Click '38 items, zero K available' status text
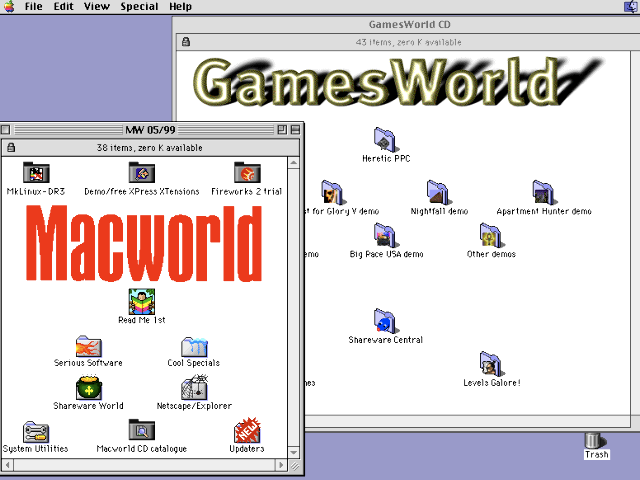The width and height of the screenshot is (640, 480). click(149, 148)
